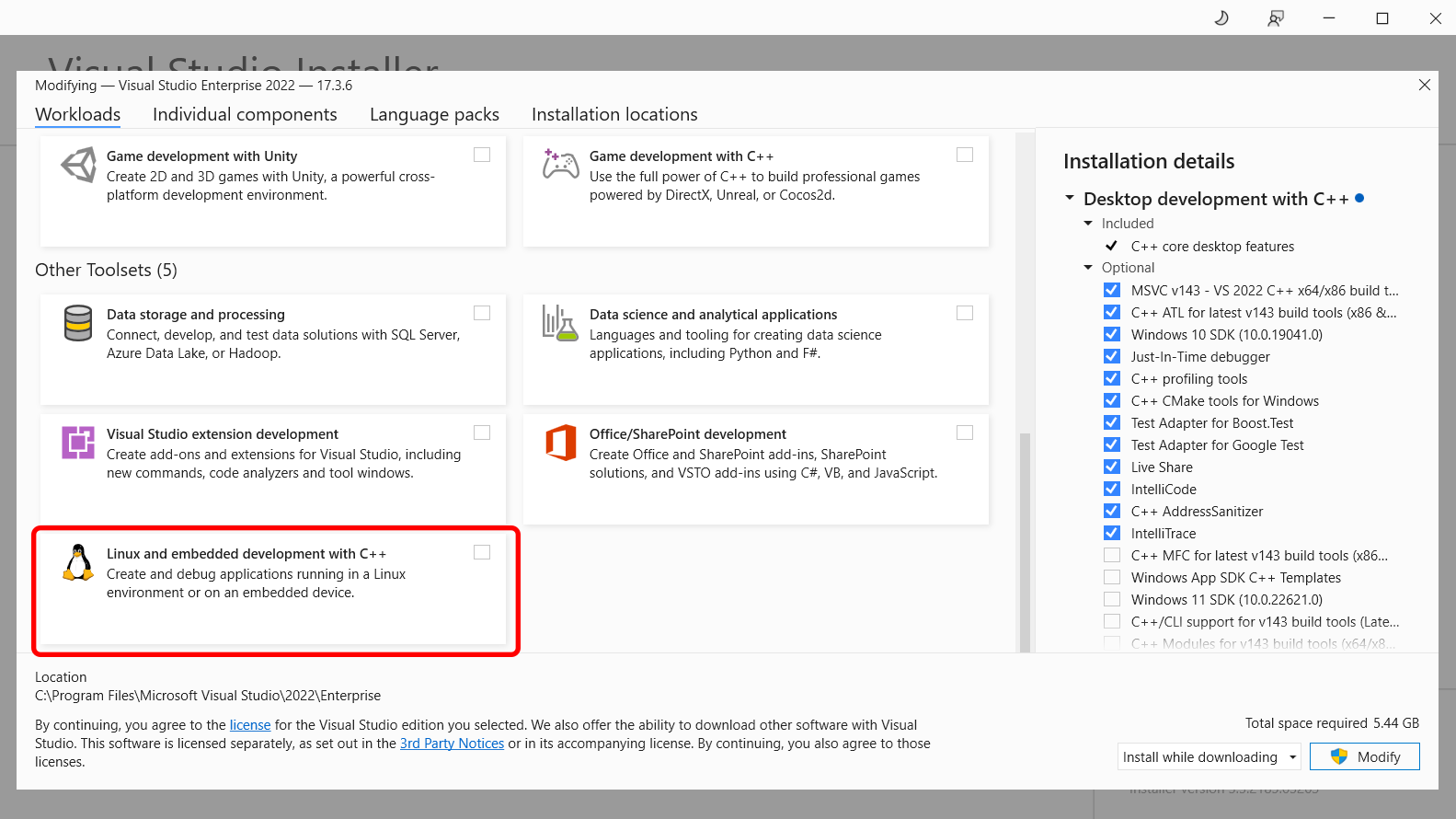1456x819 pixels.
Task: Open the 3rd Party Notices link
Action: coord(452,744)
